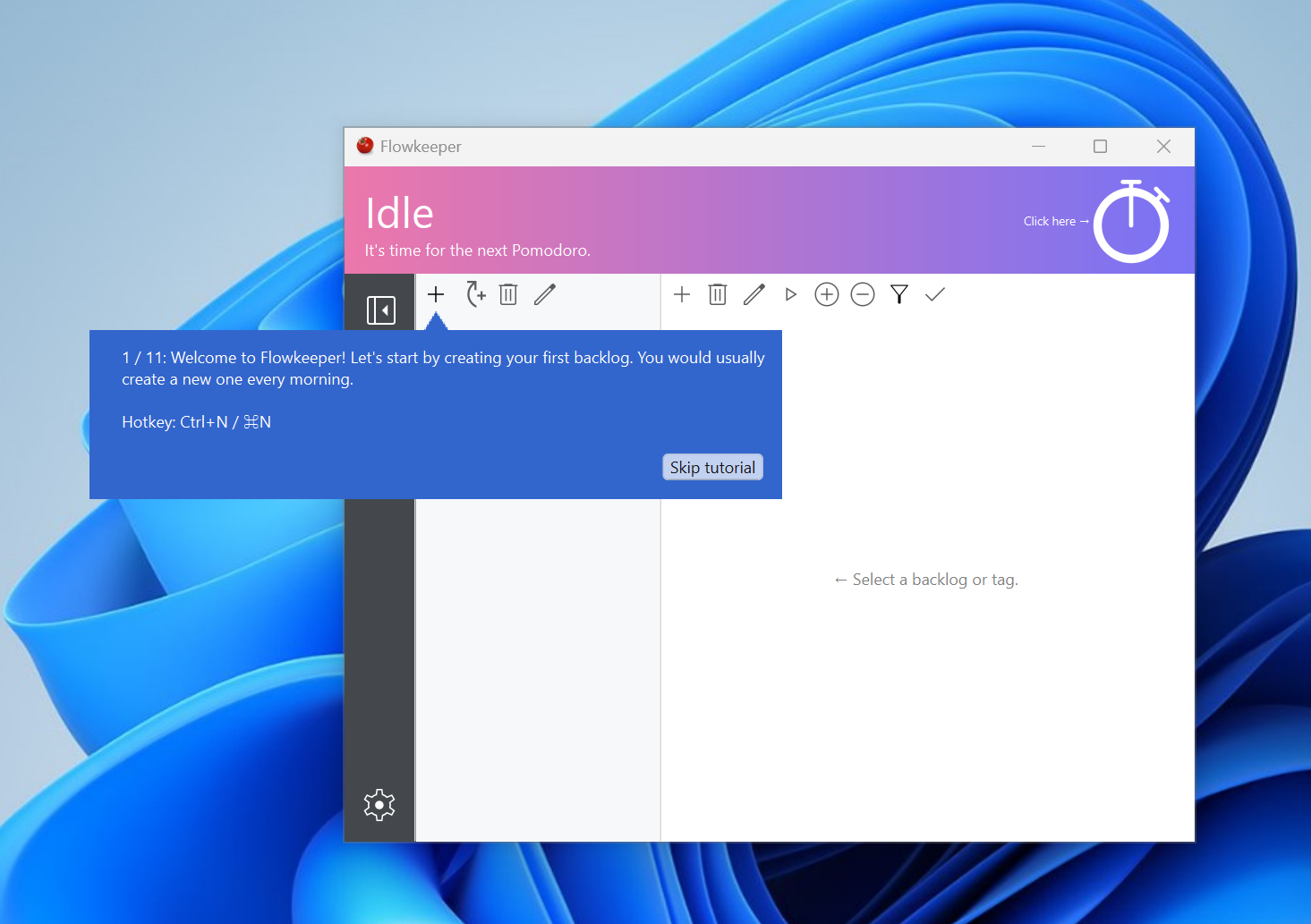1311x924 pixels.
Task: Create backlog from incomplete items icon
Action: point(475,294)
